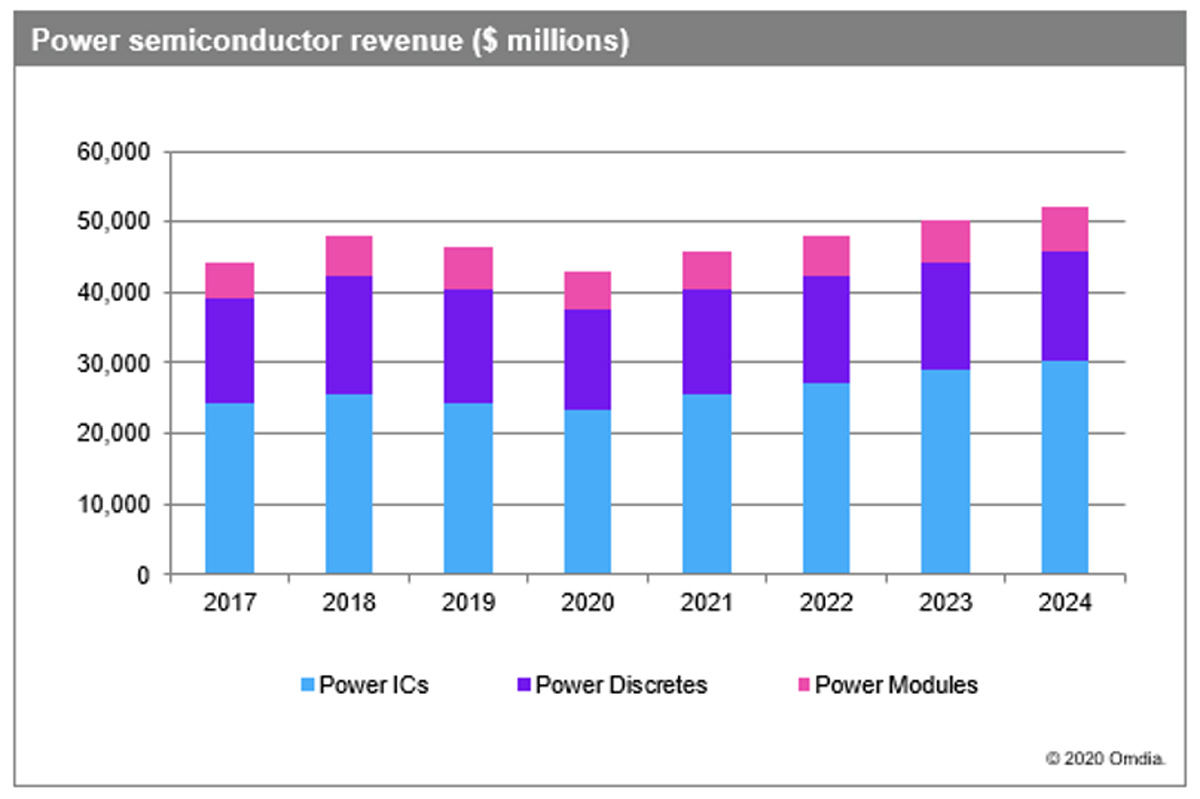Click the 2022 x-axis label
1200x799 pixels.
tap(827, 603)
